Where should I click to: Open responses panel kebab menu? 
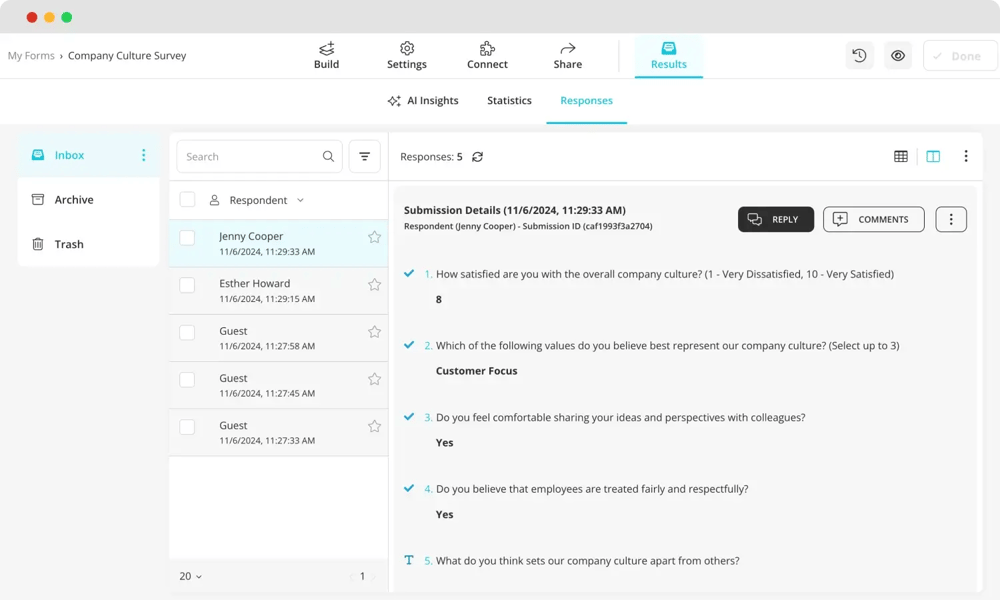click(965, 156)
